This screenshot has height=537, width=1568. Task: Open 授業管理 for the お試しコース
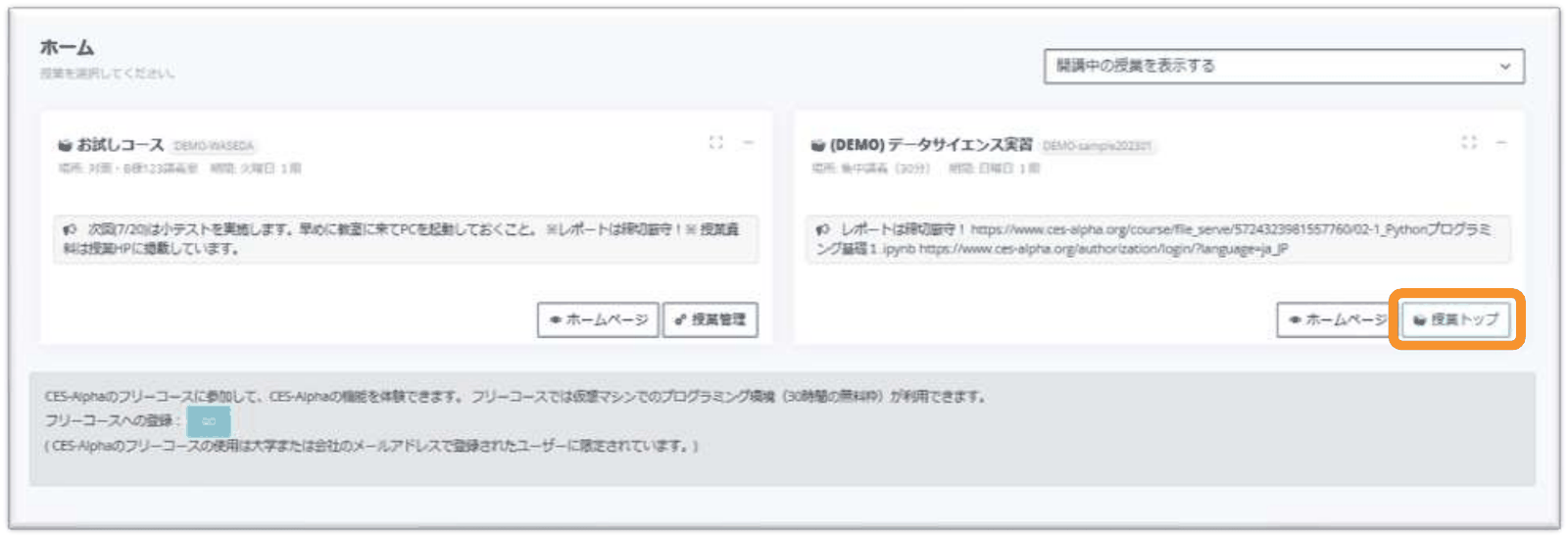710,319
